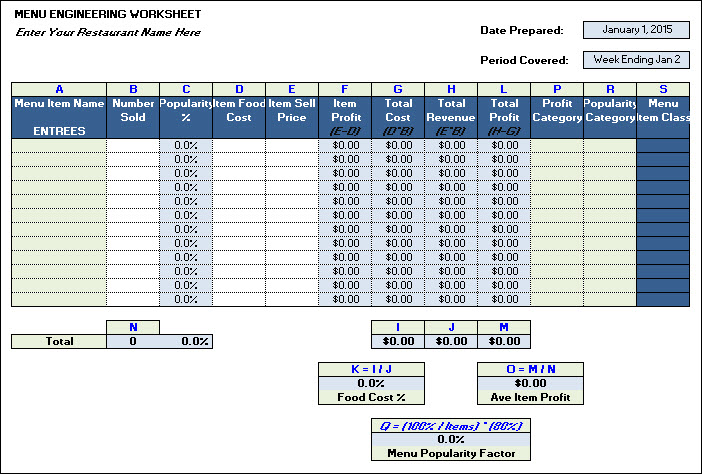Click the Total Revenue (E*B) header
702x474 pixels.
[451, 117]
